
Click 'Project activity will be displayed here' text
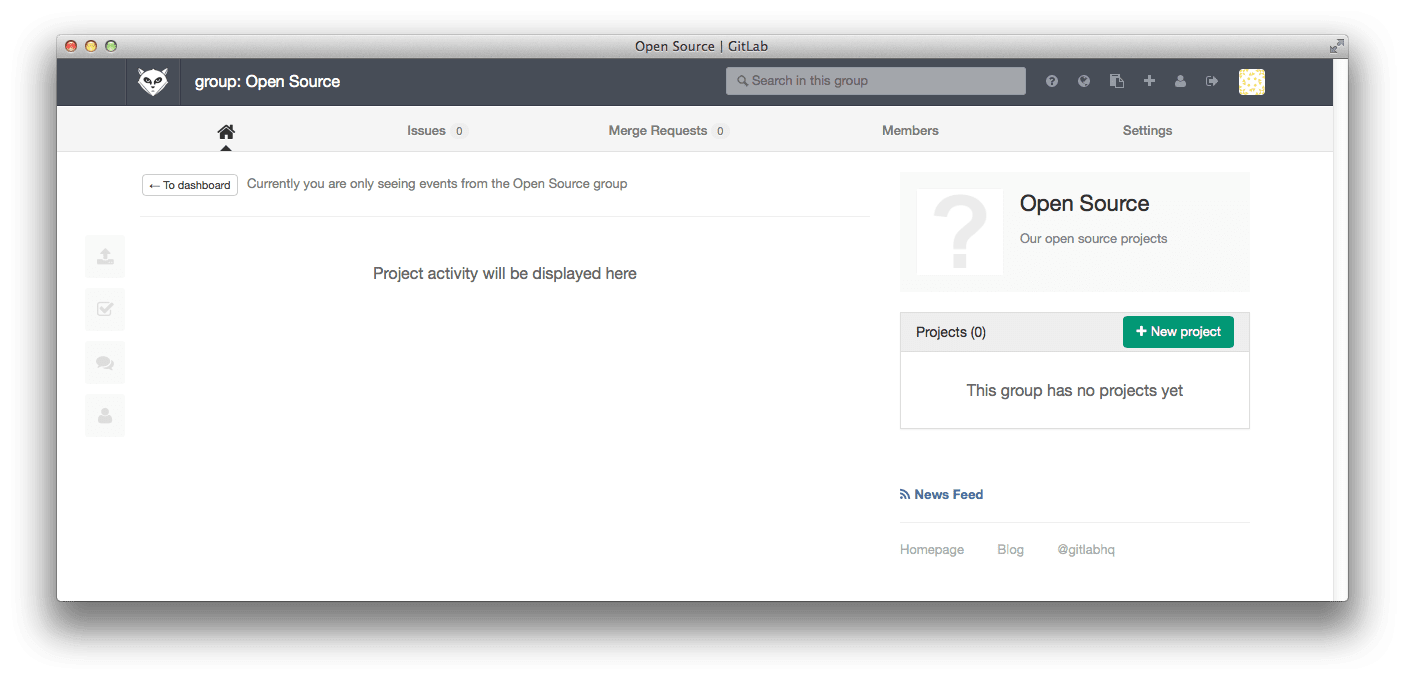[505, 273]
